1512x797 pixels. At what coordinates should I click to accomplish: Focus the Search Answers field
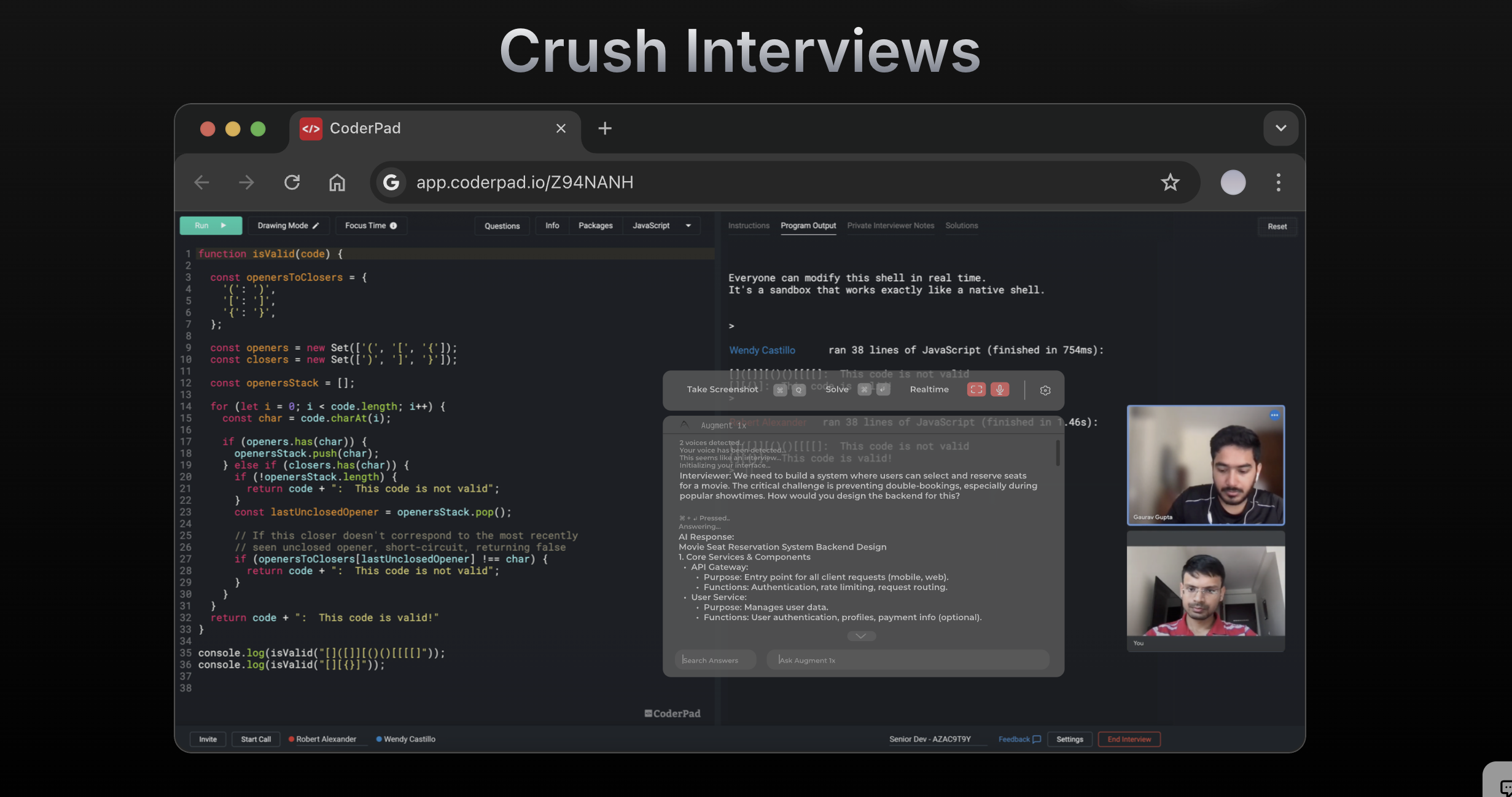coord(715,660)
